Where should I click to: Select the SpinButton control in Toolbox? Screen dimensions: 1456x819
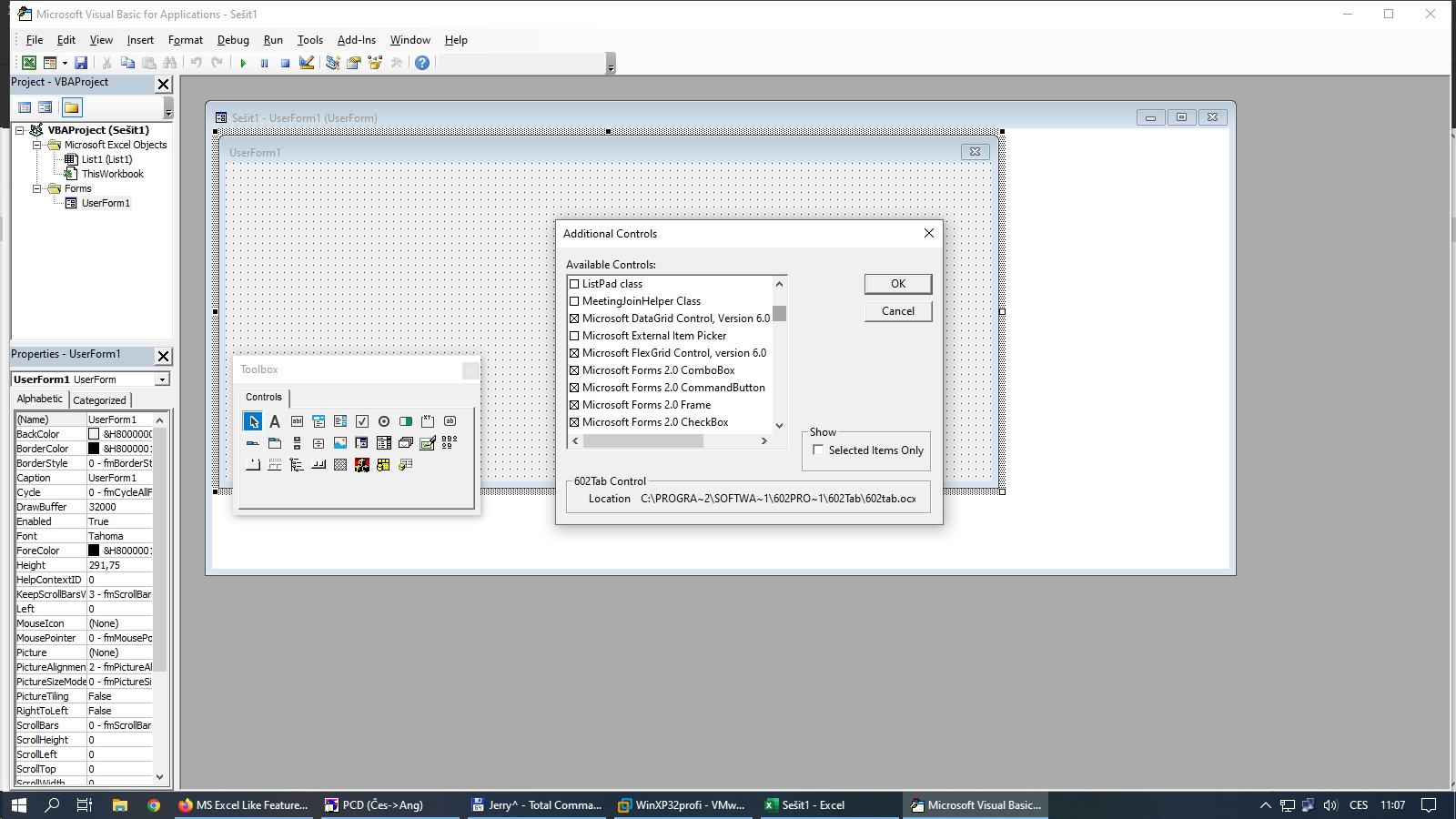(318, 443)
